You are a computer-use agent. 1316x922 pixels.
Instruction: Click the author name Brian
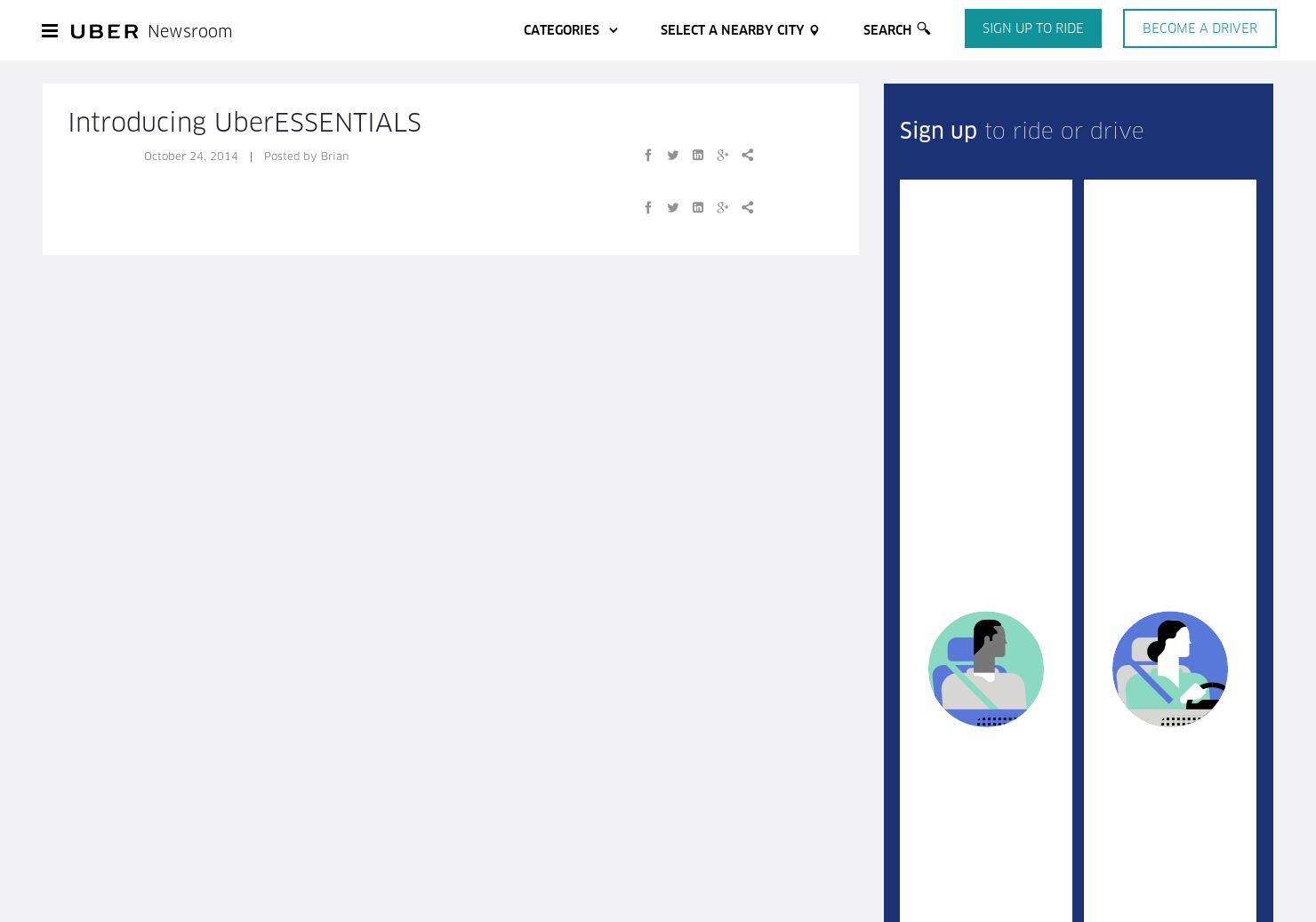click(335, 156)
